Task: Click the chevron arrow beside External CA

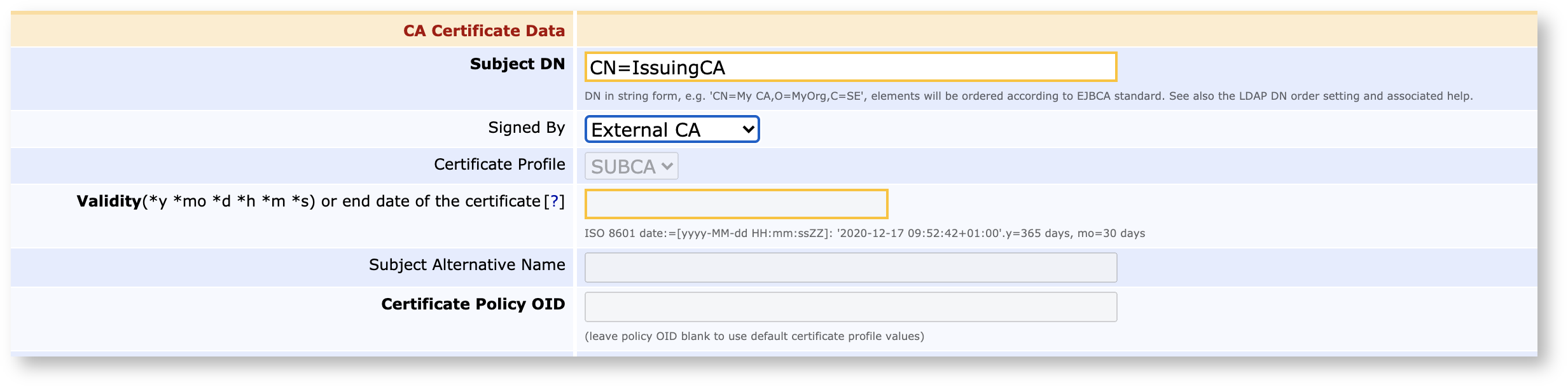Action: [748, 130]
